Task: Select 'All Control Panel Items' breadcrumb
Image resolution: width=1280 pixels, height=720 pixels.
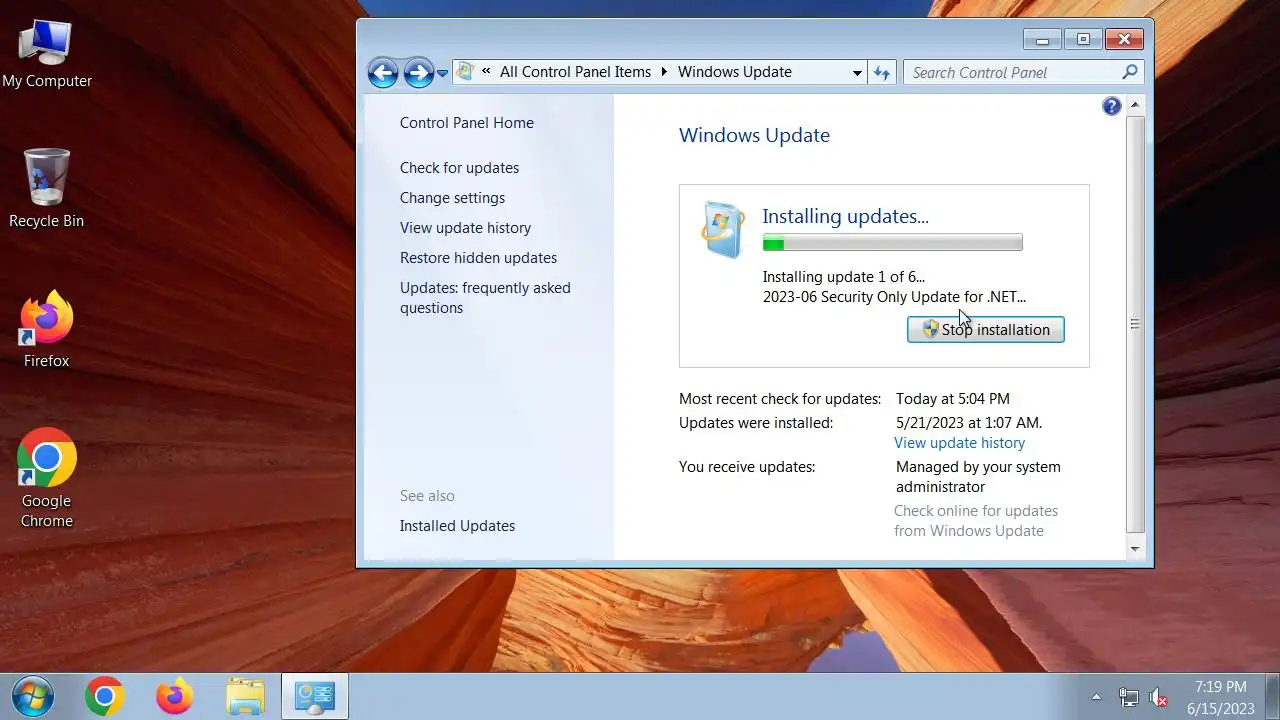Action: coord(575,72)
